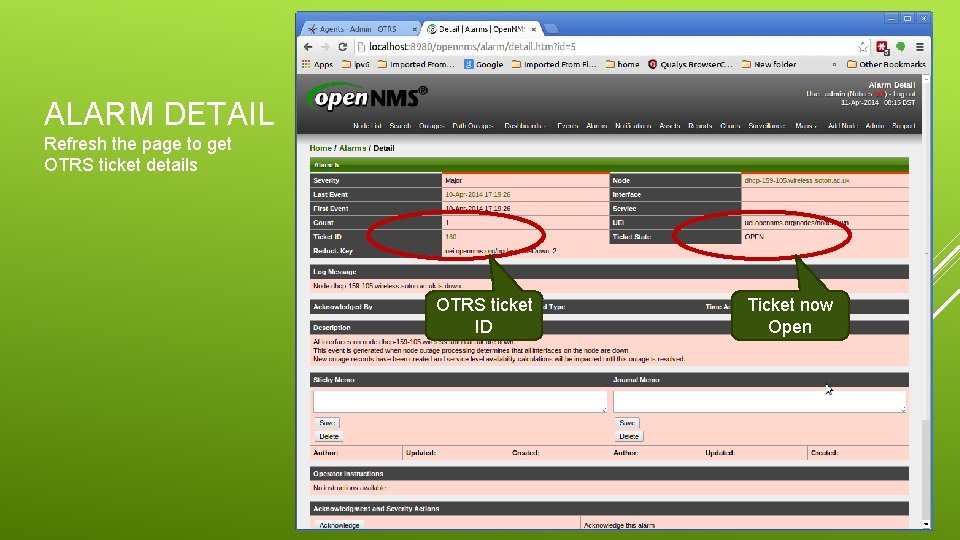Viewport: 960px width, 540px height.
Task: Open the New folder bookmark
Action: (x=769, y=64)
